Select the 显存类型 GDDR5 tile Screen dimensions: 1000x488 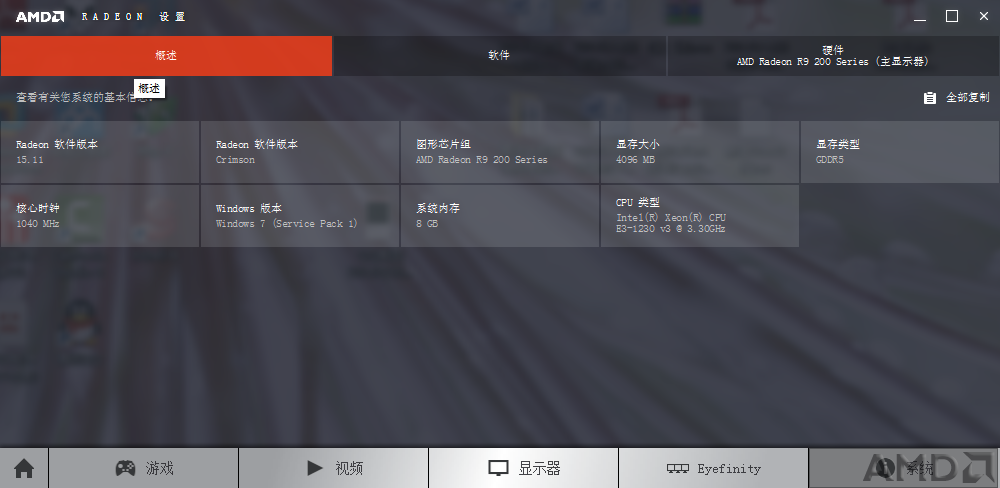pos(900,152)
